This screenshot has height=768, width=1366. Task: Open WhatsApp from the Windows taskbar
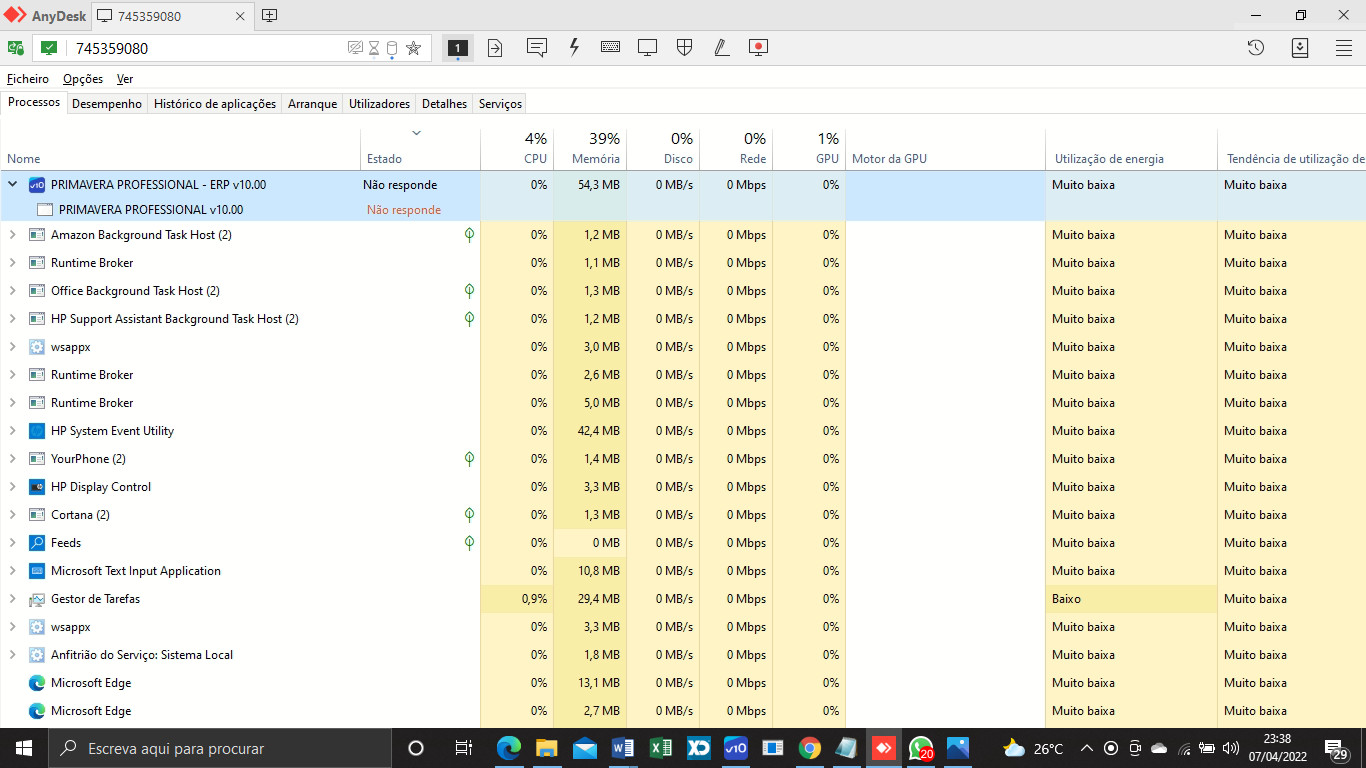pos(920,748)
